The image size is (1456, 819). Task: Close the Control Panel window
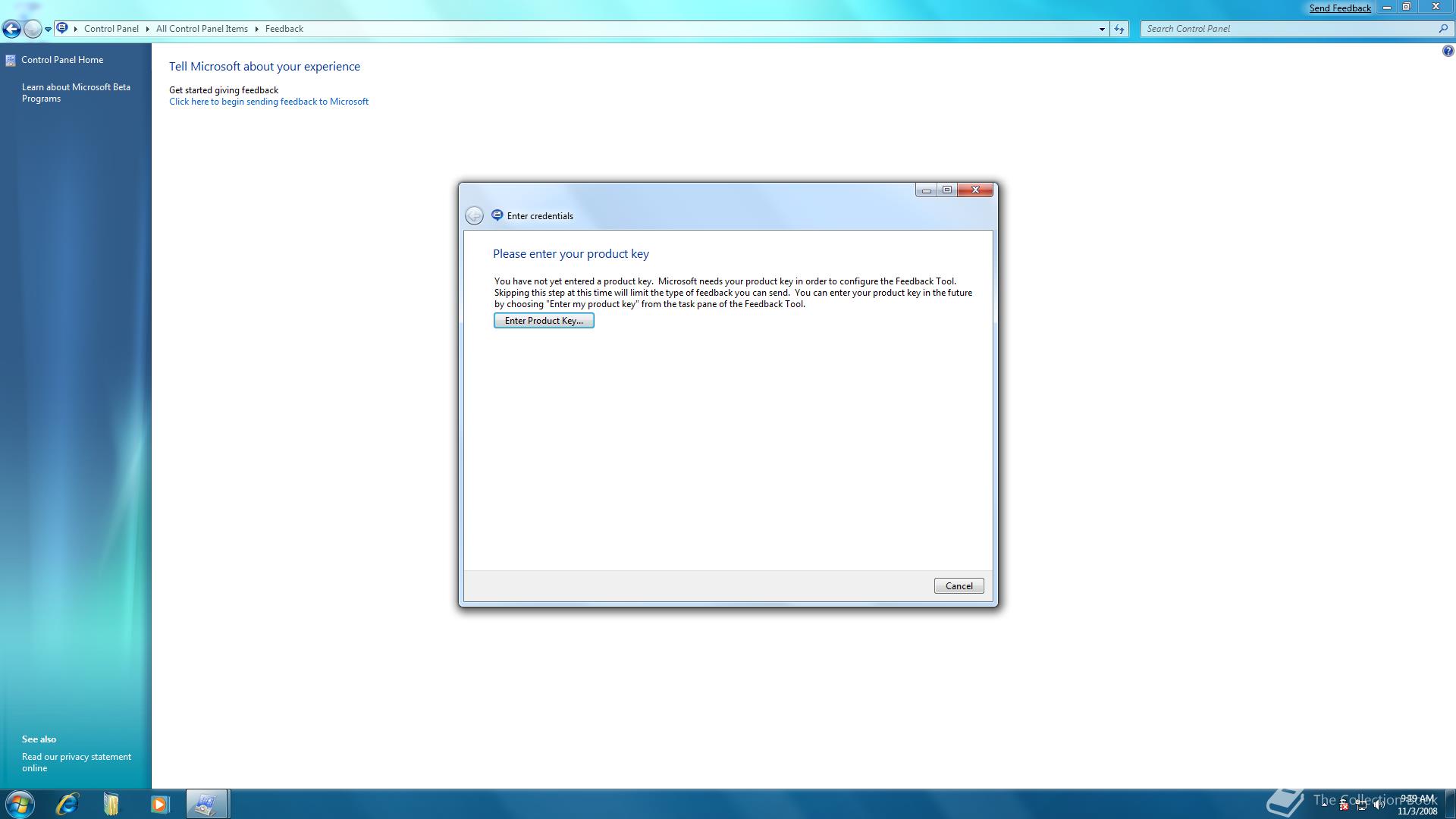(x=1435, y=7)
